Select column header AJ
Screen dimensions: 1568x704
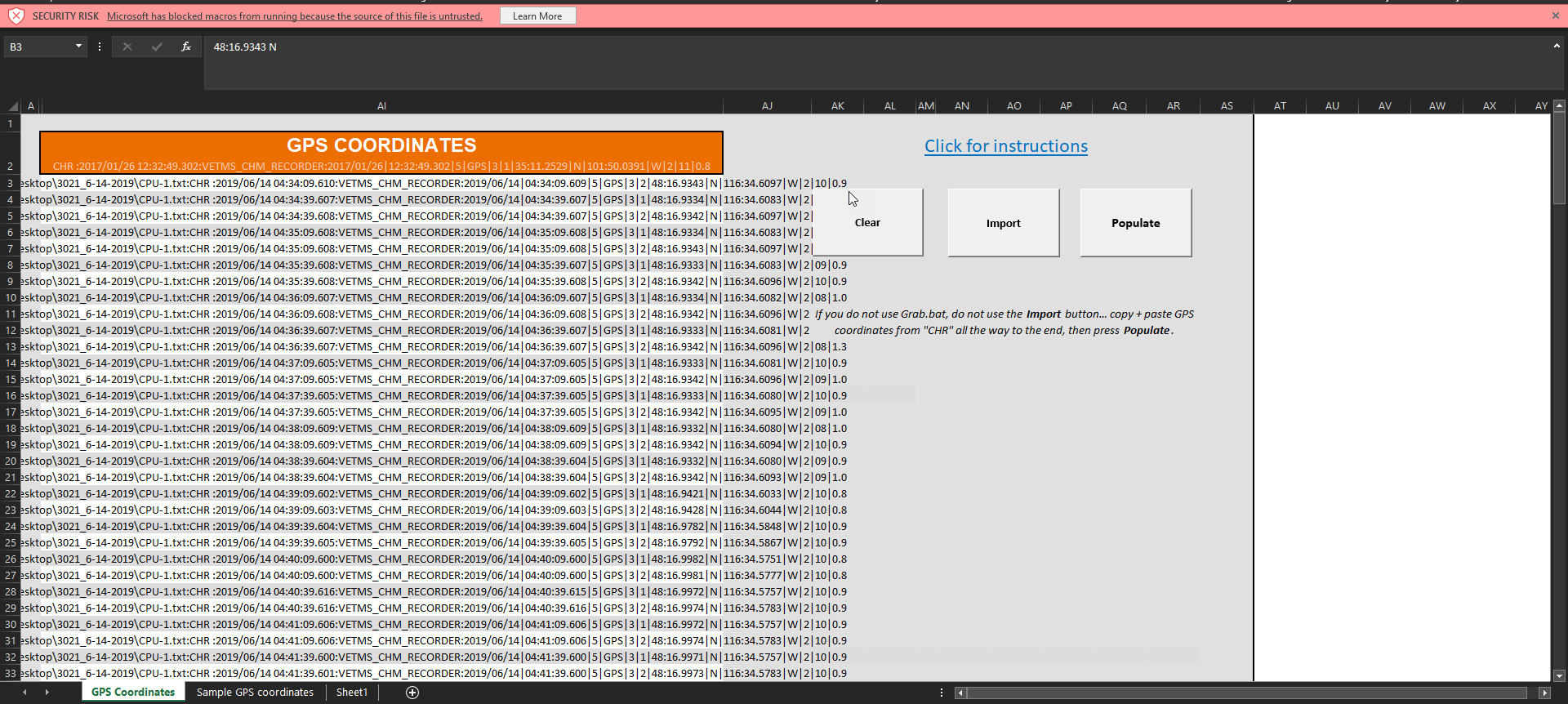click(x=767, y=106)
